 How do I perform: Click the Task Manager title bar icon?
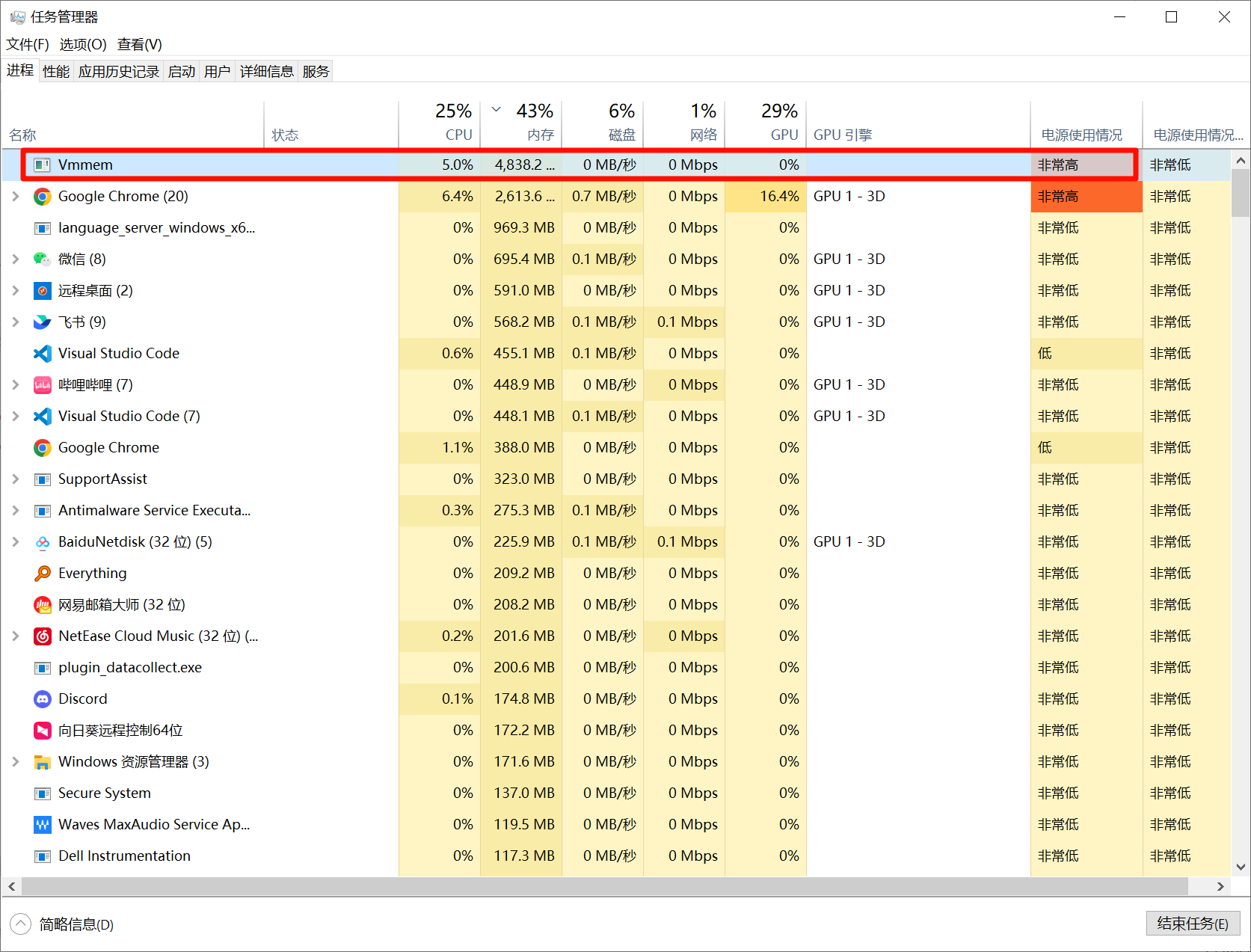pos(18,16)
